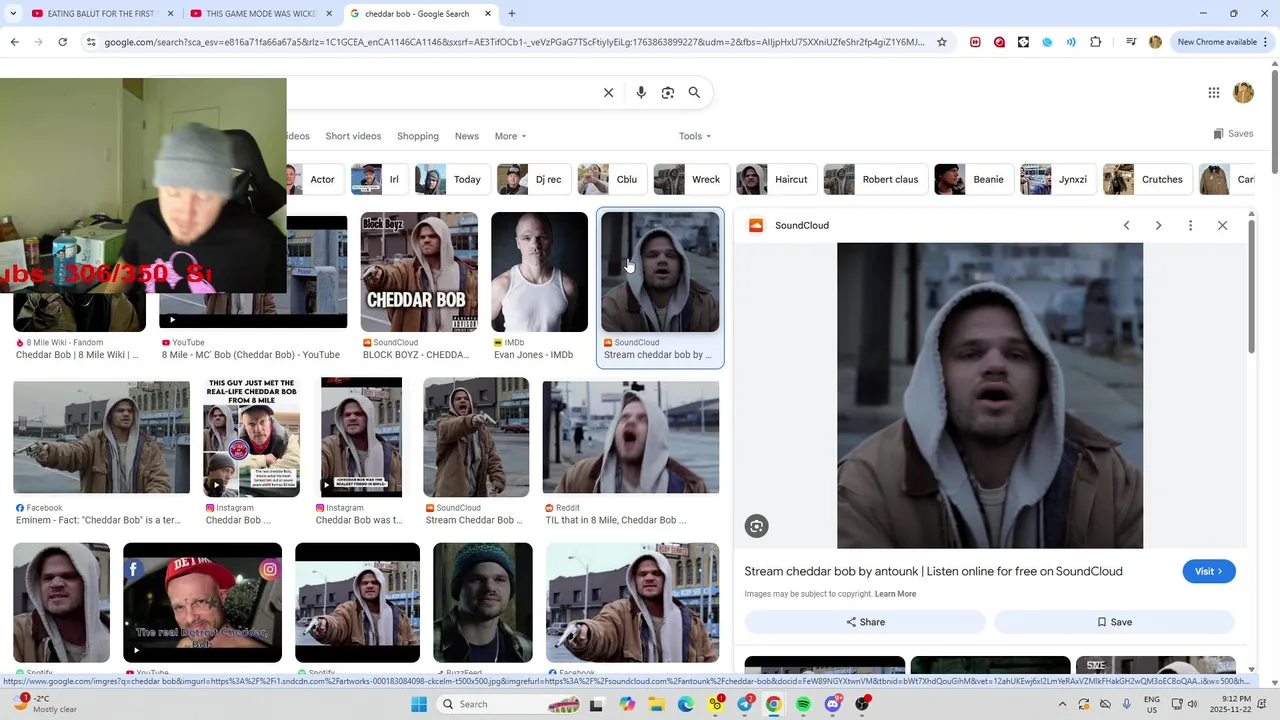This screenshot has width=1280, height=720.
Task: Open the media control playlist icon
Action: [1131, 42]
